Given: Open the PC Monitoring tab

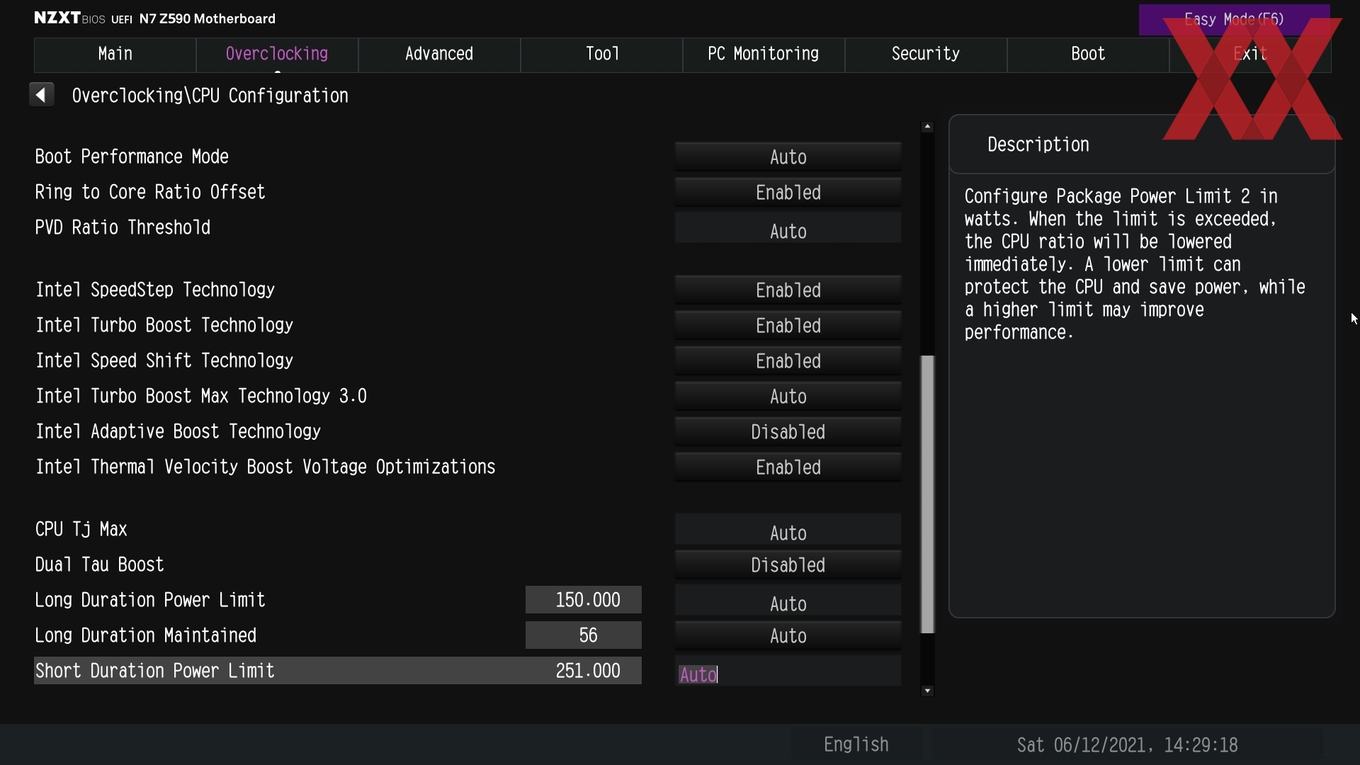Looking at the screenshot, I should click(x=763, y=54).
